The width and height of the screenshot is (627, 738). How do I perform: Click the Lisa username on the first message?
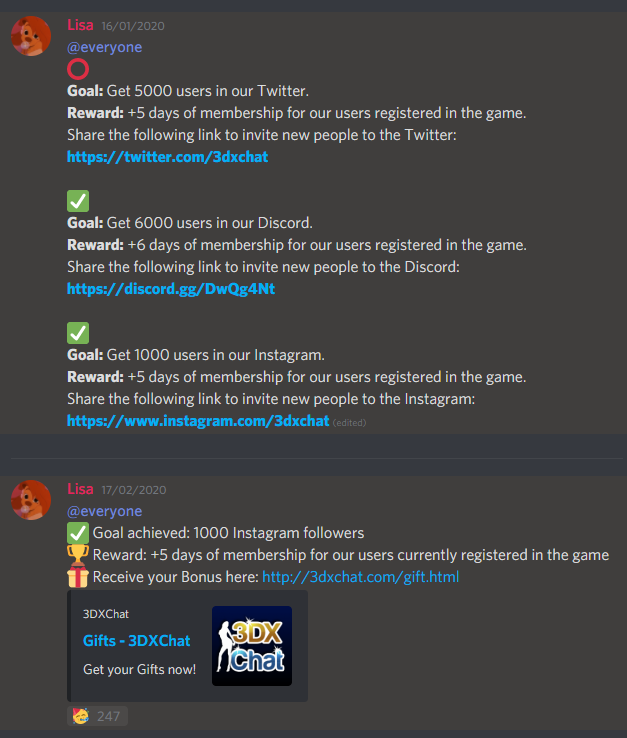tap(80, 25)
